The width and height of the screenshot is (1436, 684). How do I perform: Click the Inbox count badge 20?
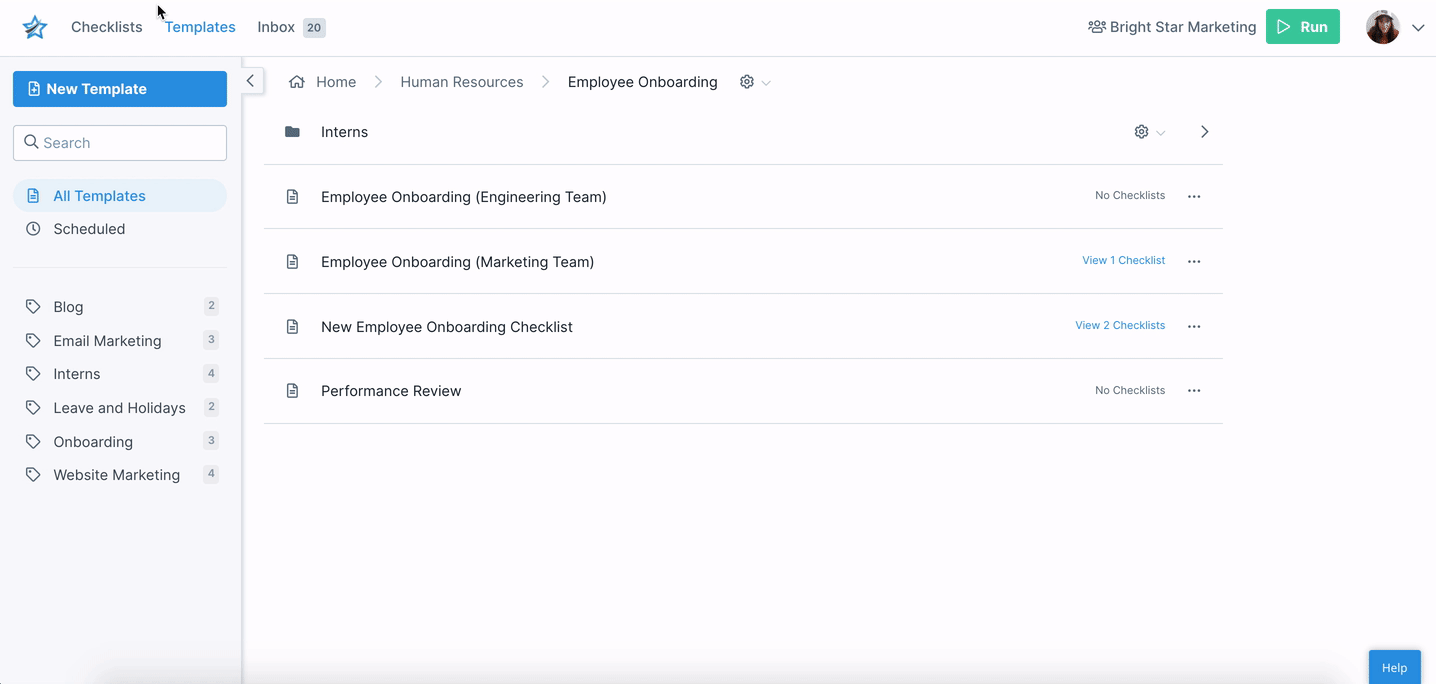pyautogui.click(x=314, y=28)
